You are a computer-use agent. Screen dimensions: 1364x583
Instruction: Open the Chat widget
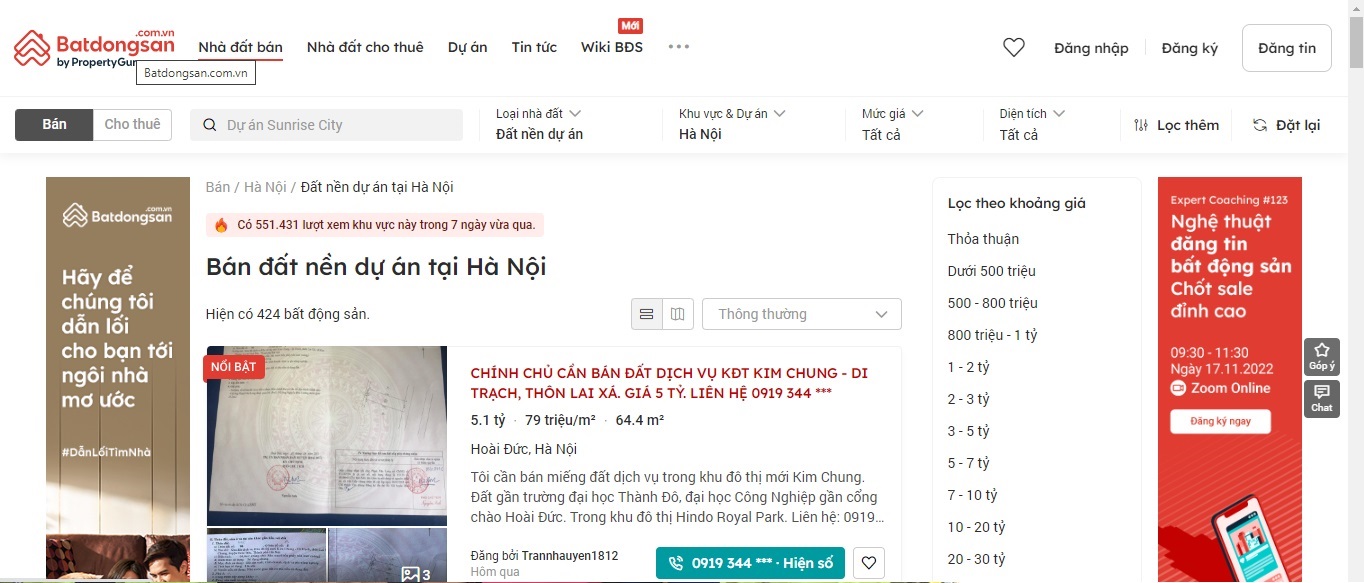[x=1321, y=399]
